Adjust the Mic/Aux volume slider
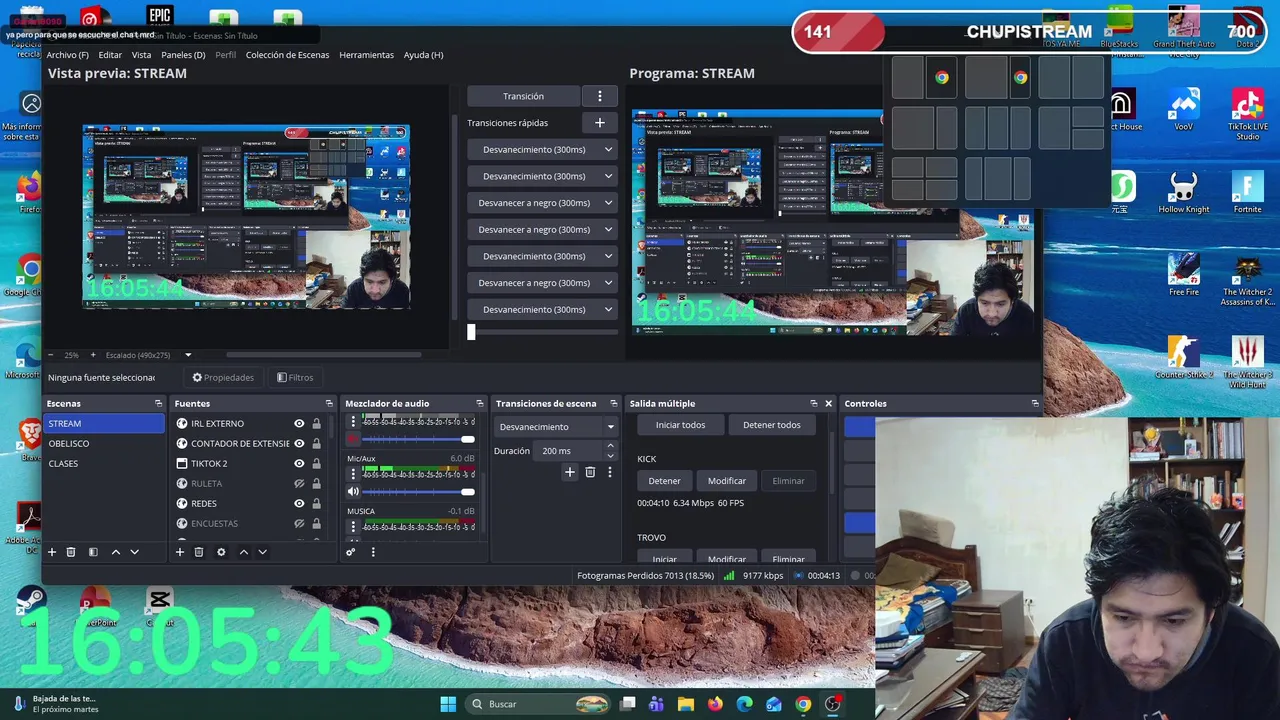Viewport: 1280px width, 720px height. [419, 492]
